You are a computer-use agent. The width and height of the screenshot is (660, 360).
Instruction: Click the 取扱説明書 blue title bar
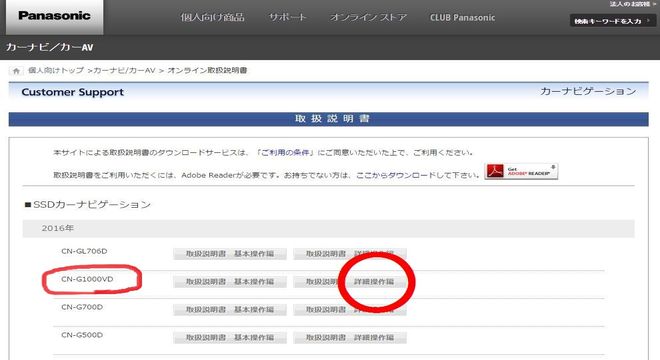click(328, 119)
